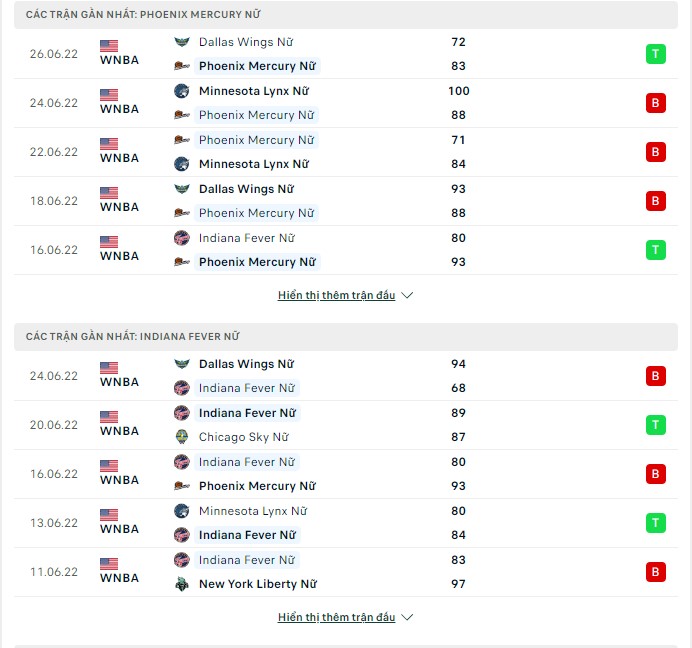Expand more Indiana Fever matches chevron
692x648 pixels.
(407, 617)
